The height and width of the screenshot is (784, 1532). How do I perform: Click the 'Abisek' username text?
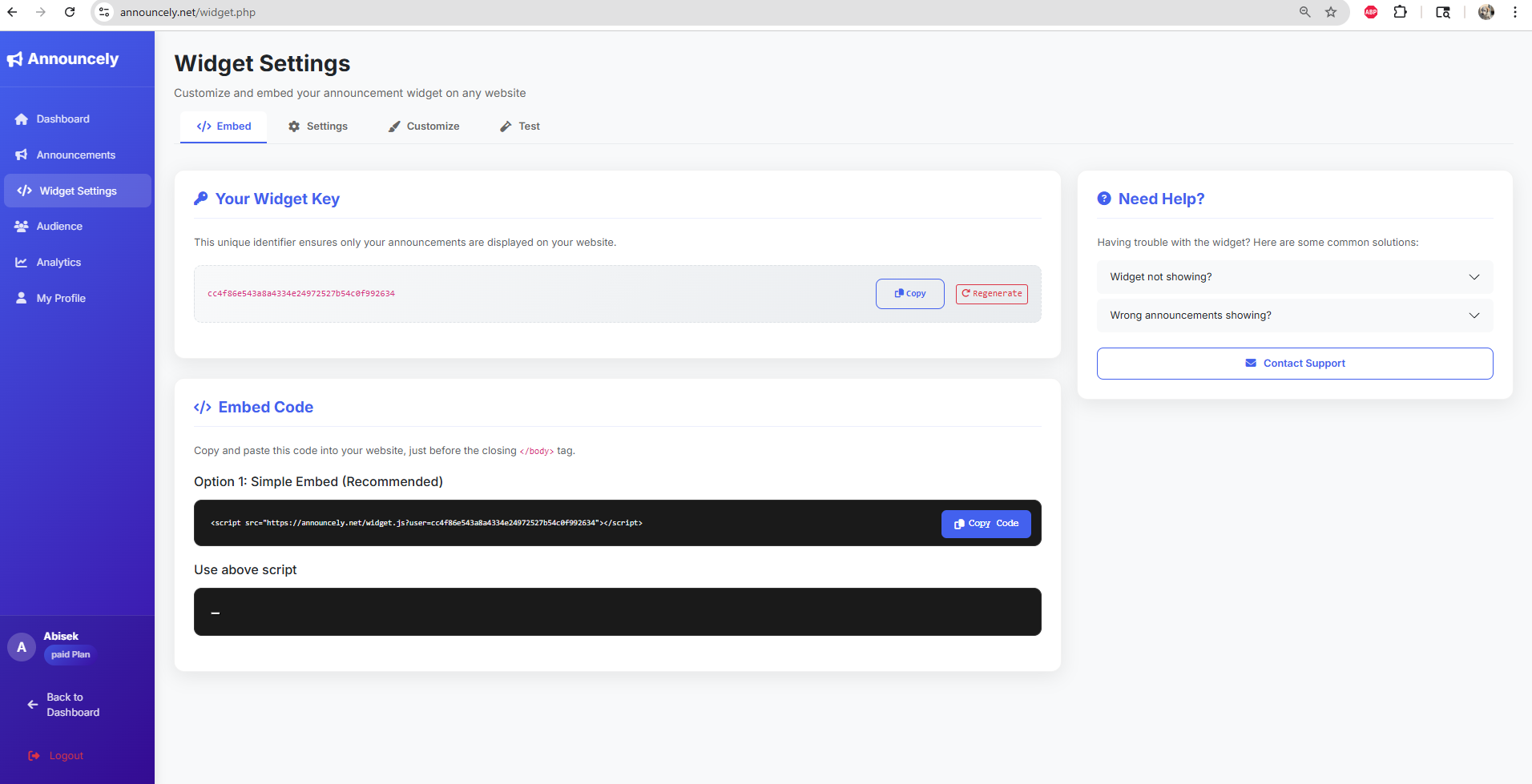(61, 637)
